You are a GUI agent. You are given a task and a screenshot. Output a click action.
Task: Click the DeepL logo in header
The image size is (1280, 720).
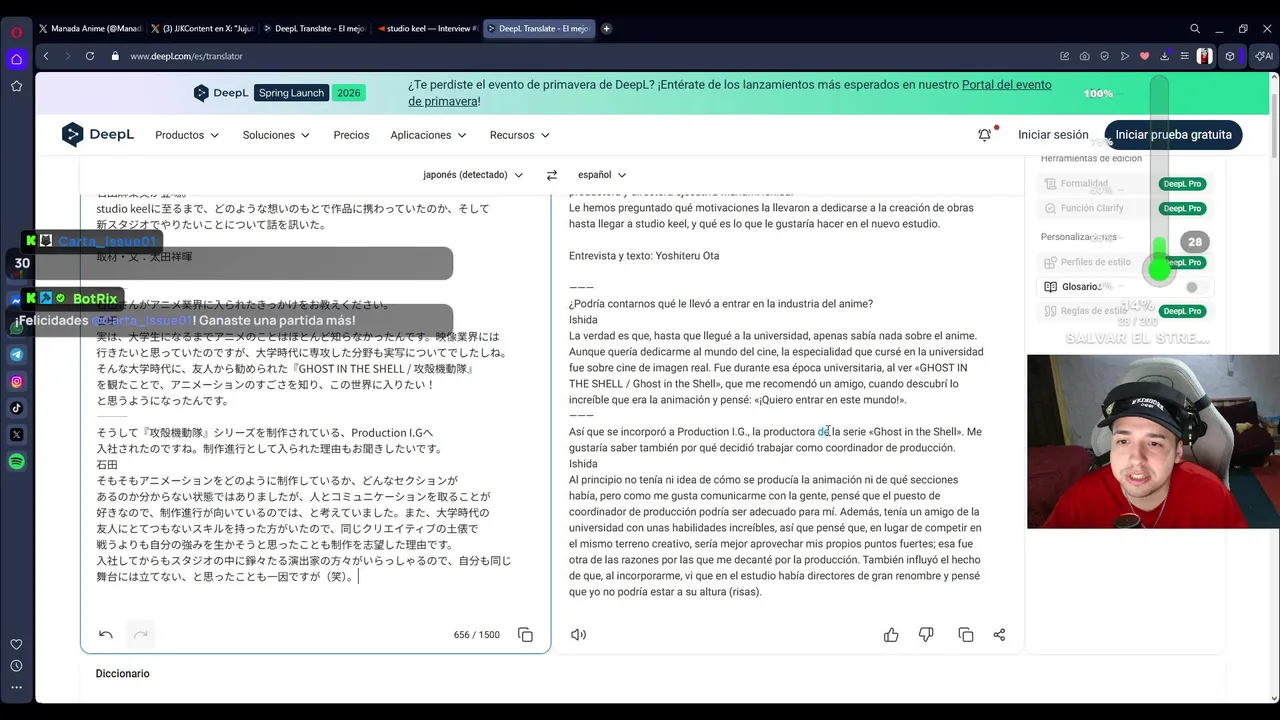[98, 135]
